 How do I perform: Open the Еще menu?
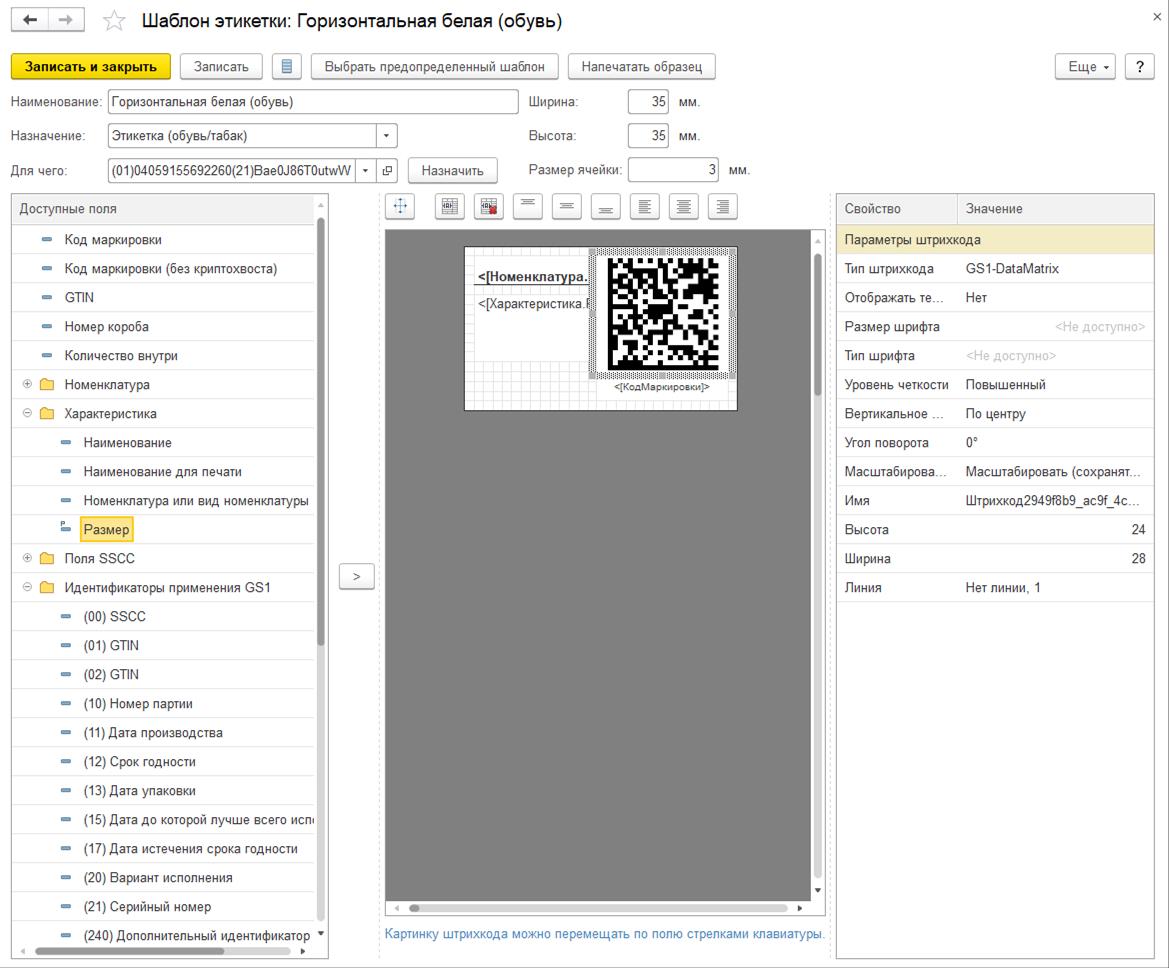click(1085, 67)
